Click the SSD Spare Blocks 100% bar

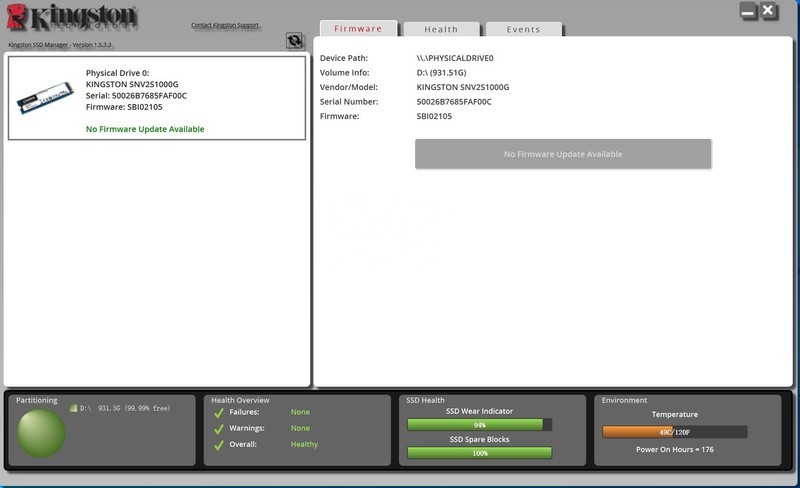click(x=480, y=453)
